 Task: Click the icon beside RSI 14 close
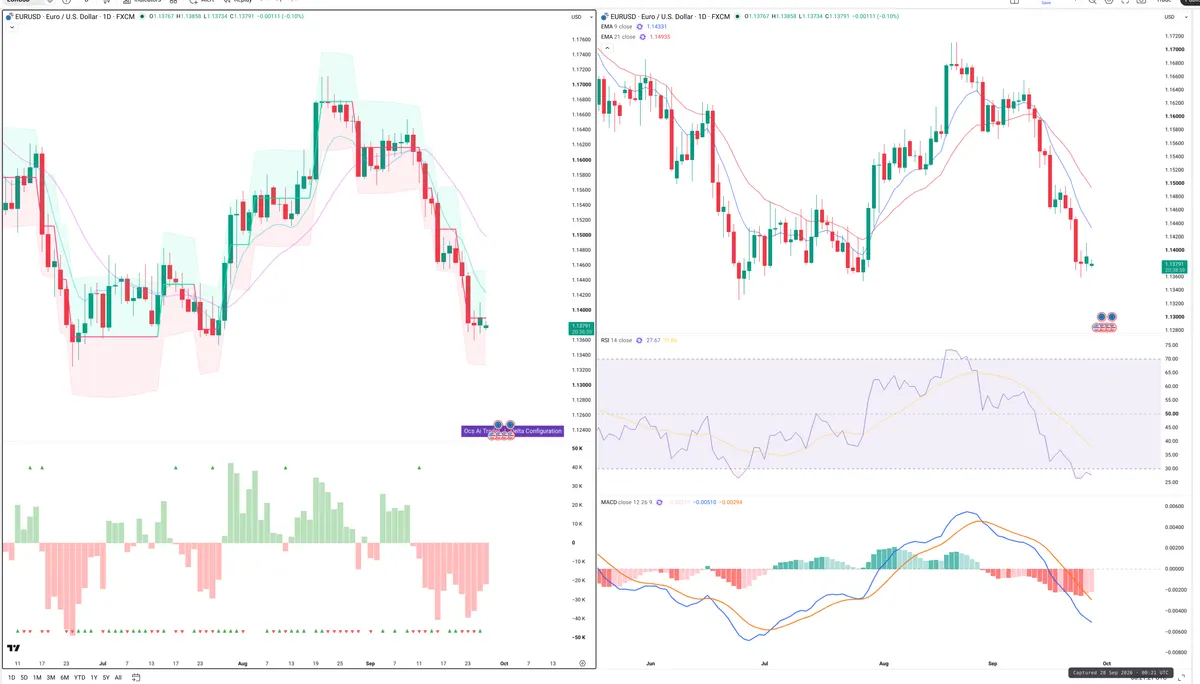639,340
